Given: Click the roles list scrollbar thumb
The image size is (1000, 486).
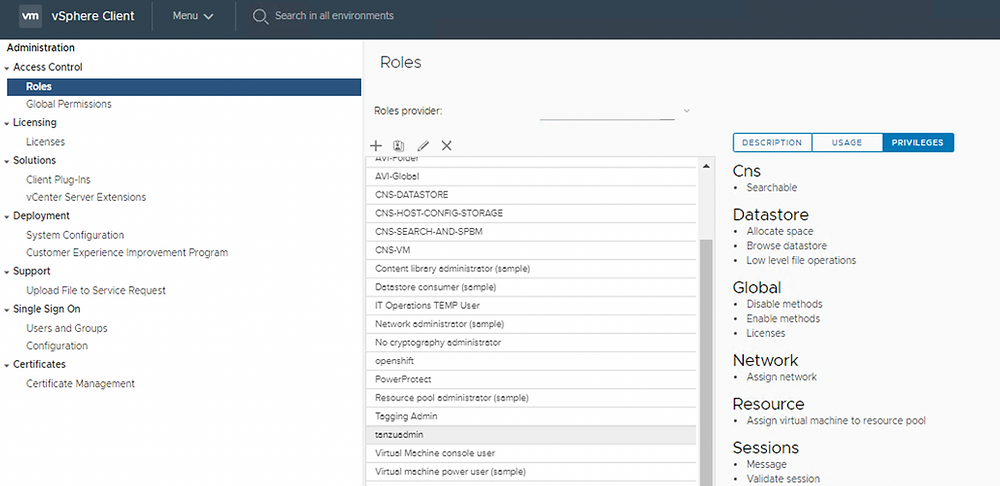Looking at the screenshot, I should tap(707, 364).
